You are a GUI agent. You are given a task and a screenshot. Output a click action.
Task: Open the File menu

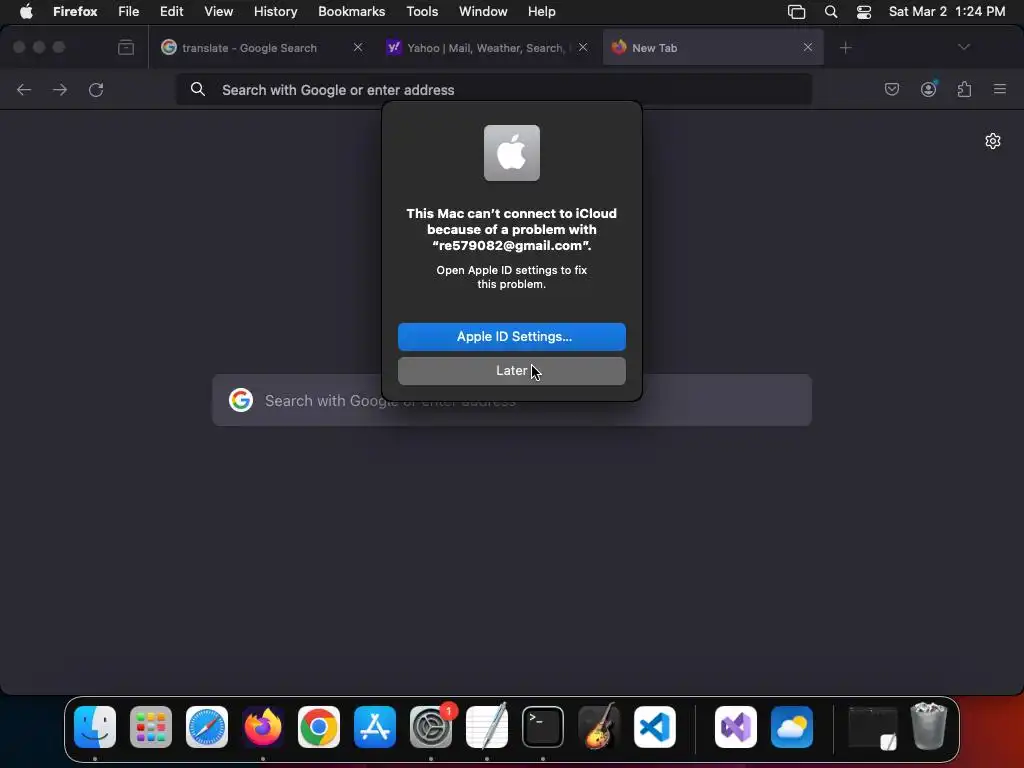129,11
